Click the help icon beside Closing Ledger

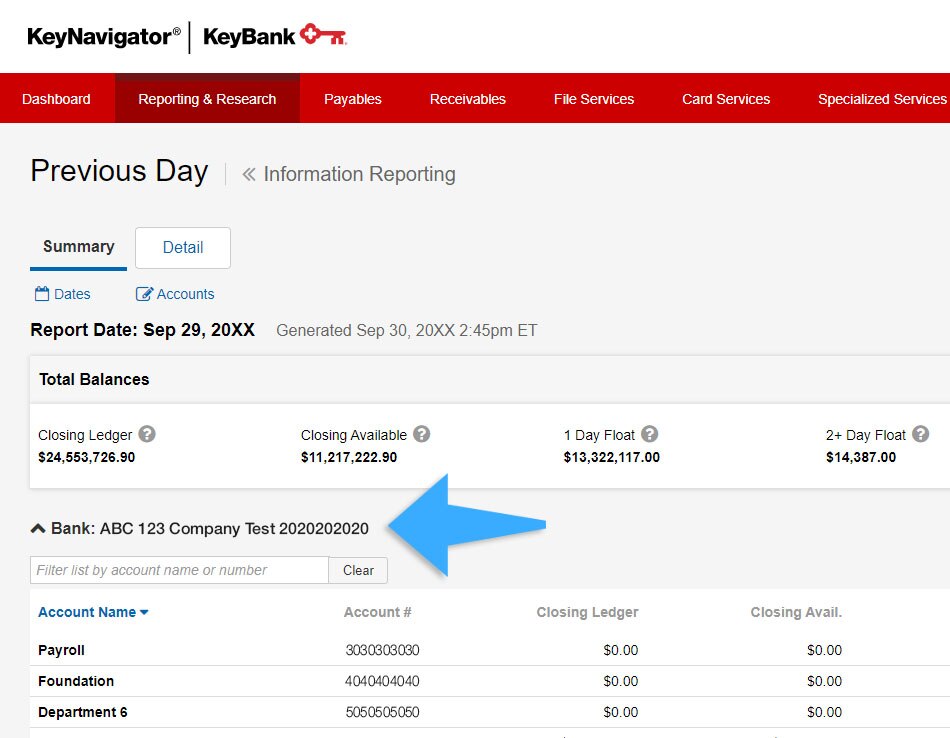147,434
